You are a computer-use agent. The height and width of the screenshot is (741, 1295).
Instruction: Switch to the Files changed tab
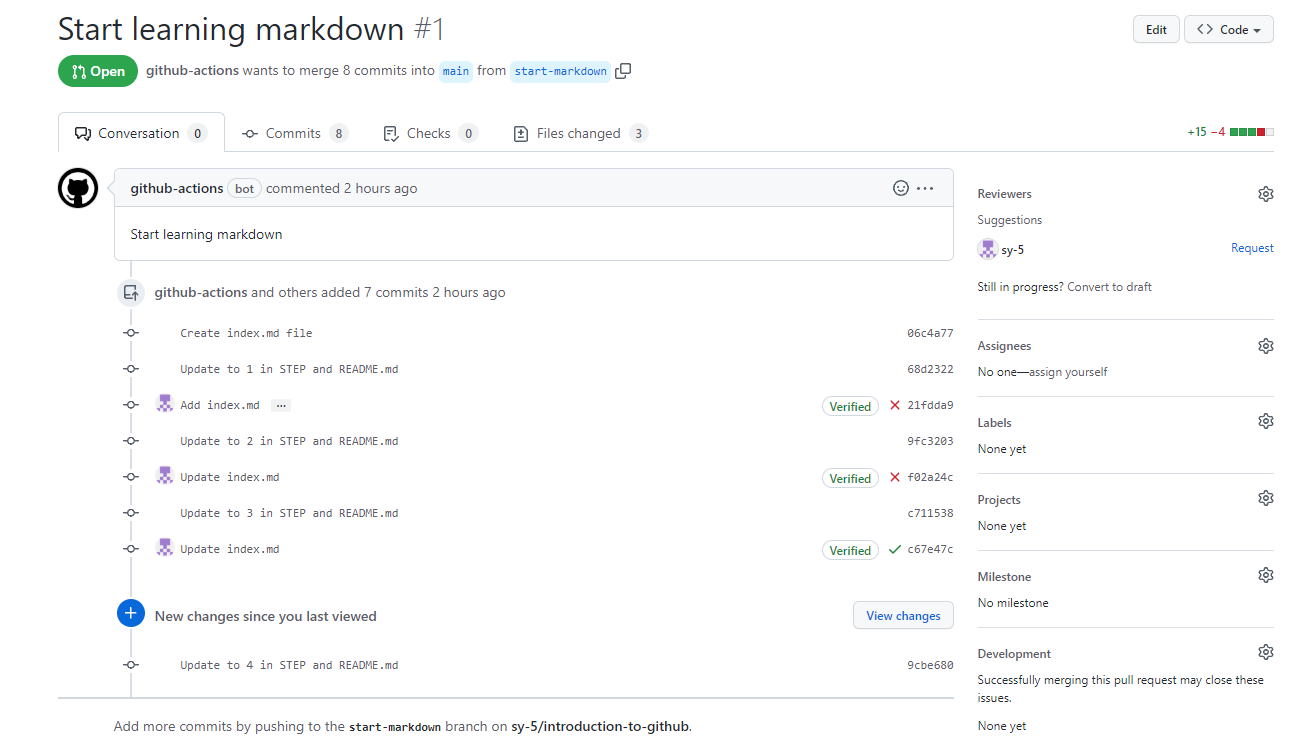click(x=579, y=134)
